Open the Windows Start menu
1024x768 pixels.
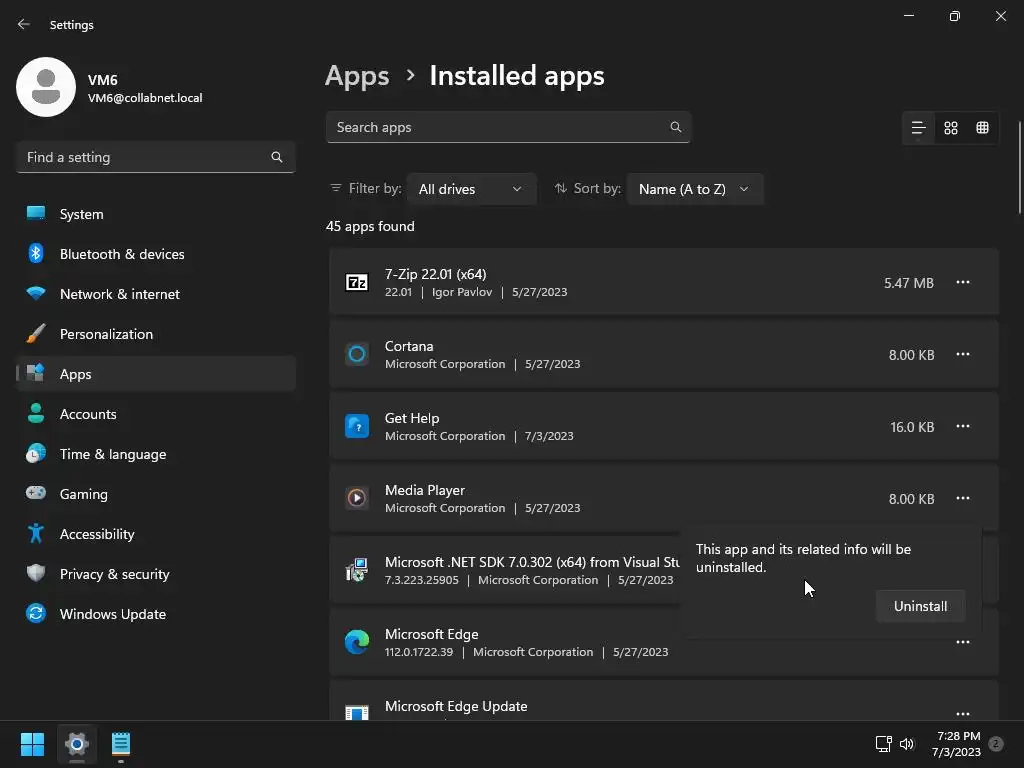click(32, 744)
